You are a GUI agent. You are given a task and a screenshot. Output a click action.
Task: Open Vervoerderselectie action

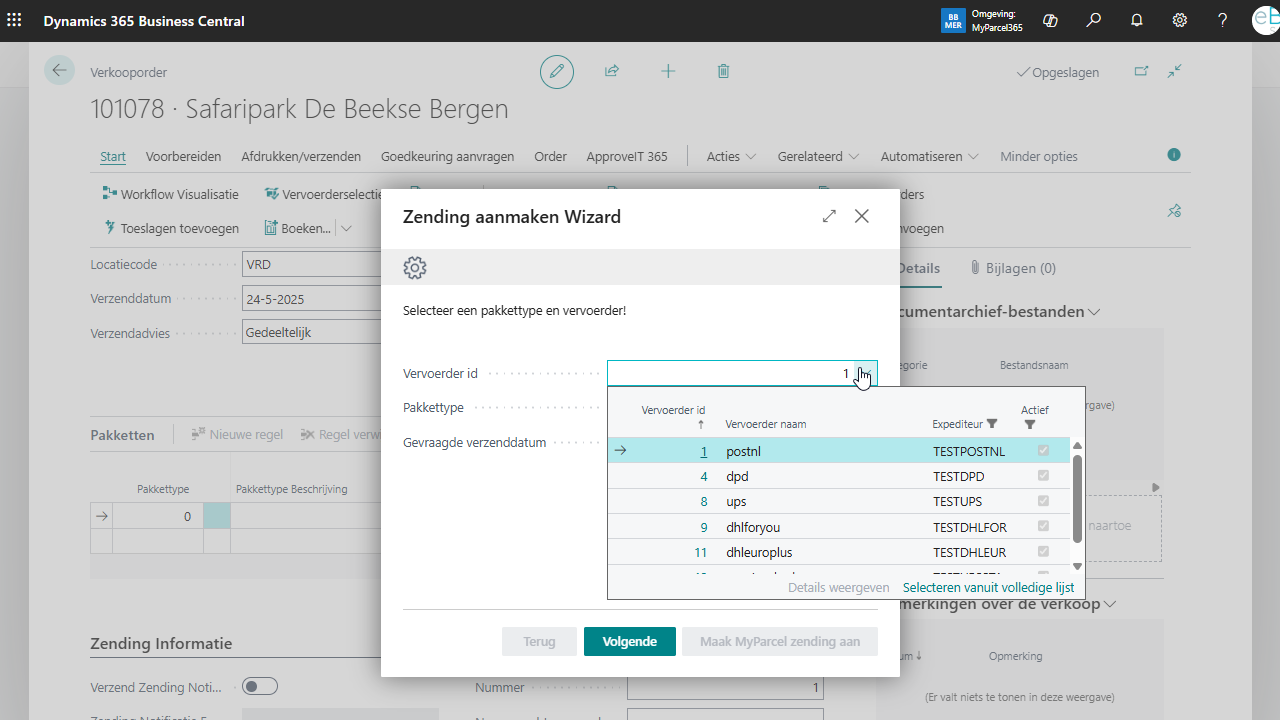coord(324,194)
